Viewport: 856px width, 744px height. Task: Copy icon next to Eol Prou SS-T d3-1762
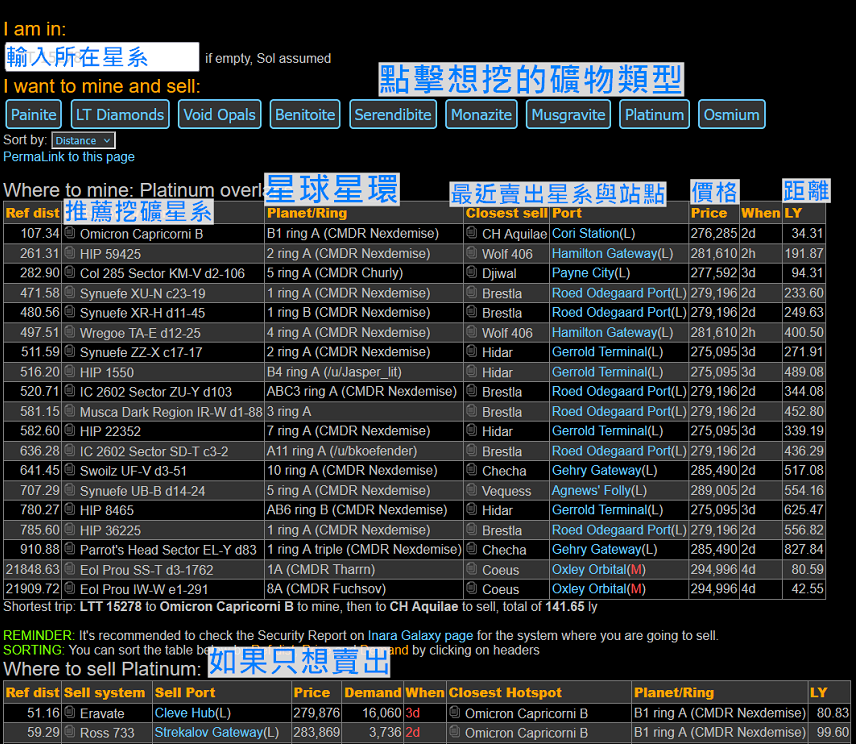coord(70,569)
